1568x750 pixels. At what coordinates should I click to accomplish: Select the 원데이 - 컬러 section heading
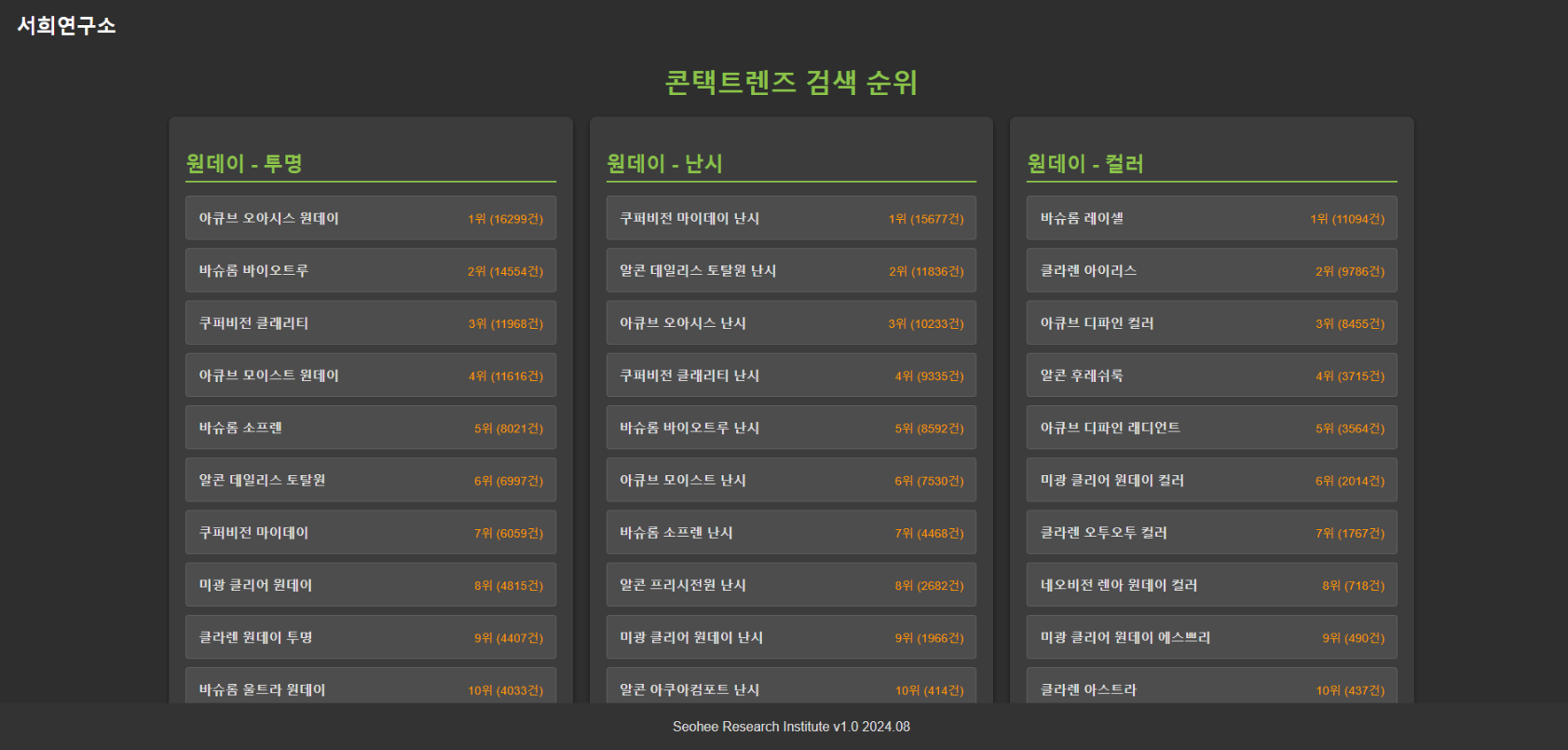tap(1085, 163)
